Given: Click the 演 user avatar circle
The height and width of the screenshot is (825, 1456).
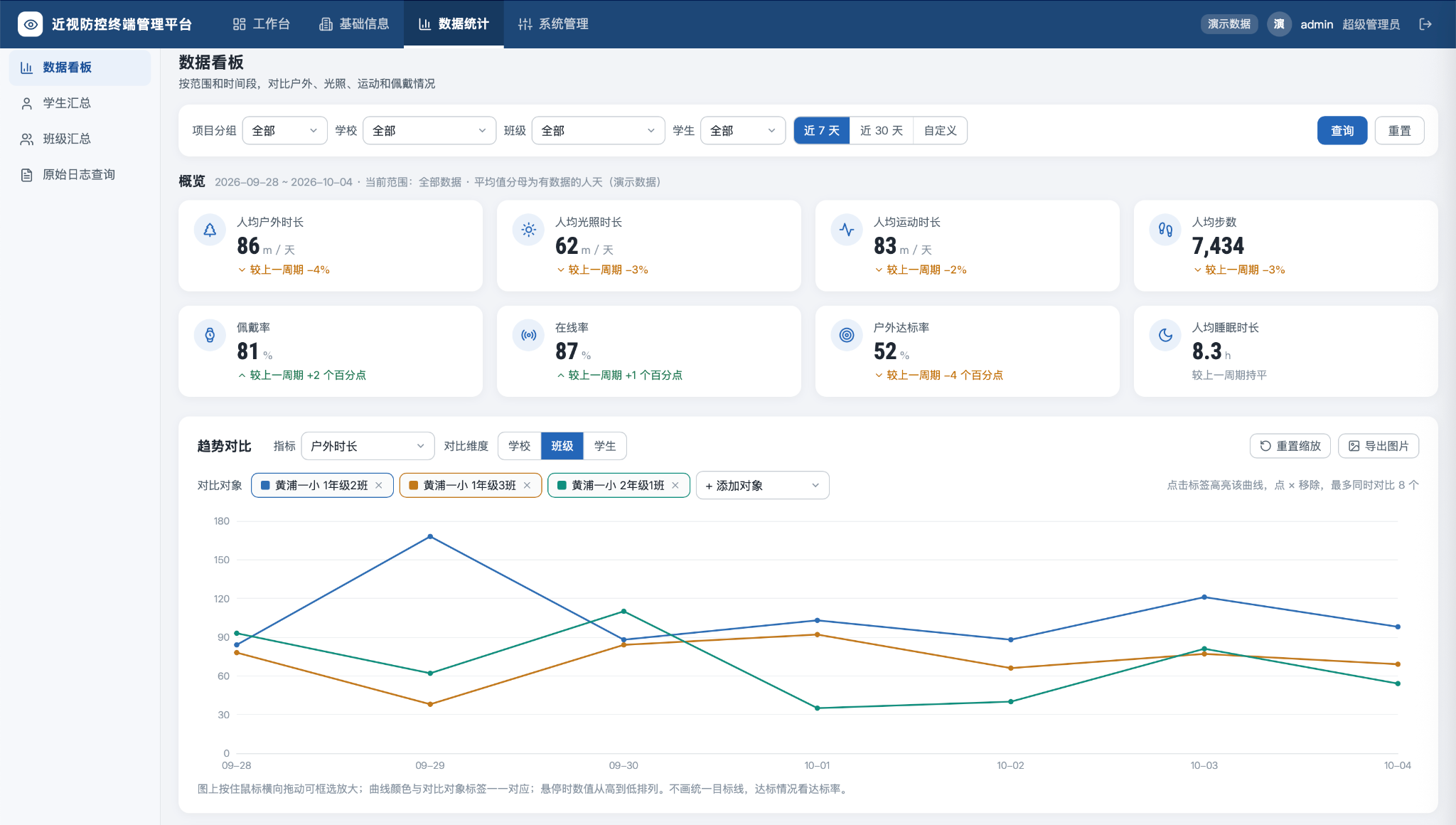Looking at the screenshot, I should tap(1279, 24).
